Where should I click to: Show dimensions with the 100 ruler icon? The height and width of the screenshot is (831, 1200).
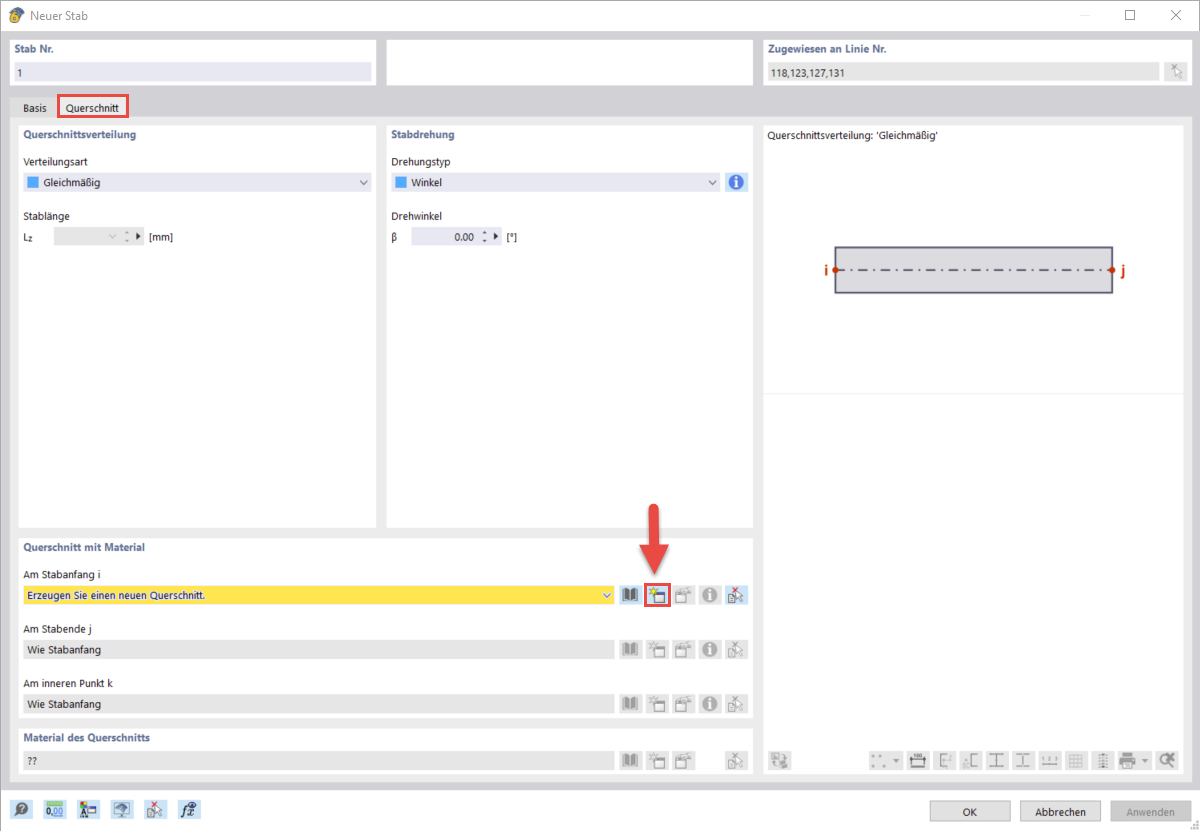918,761
